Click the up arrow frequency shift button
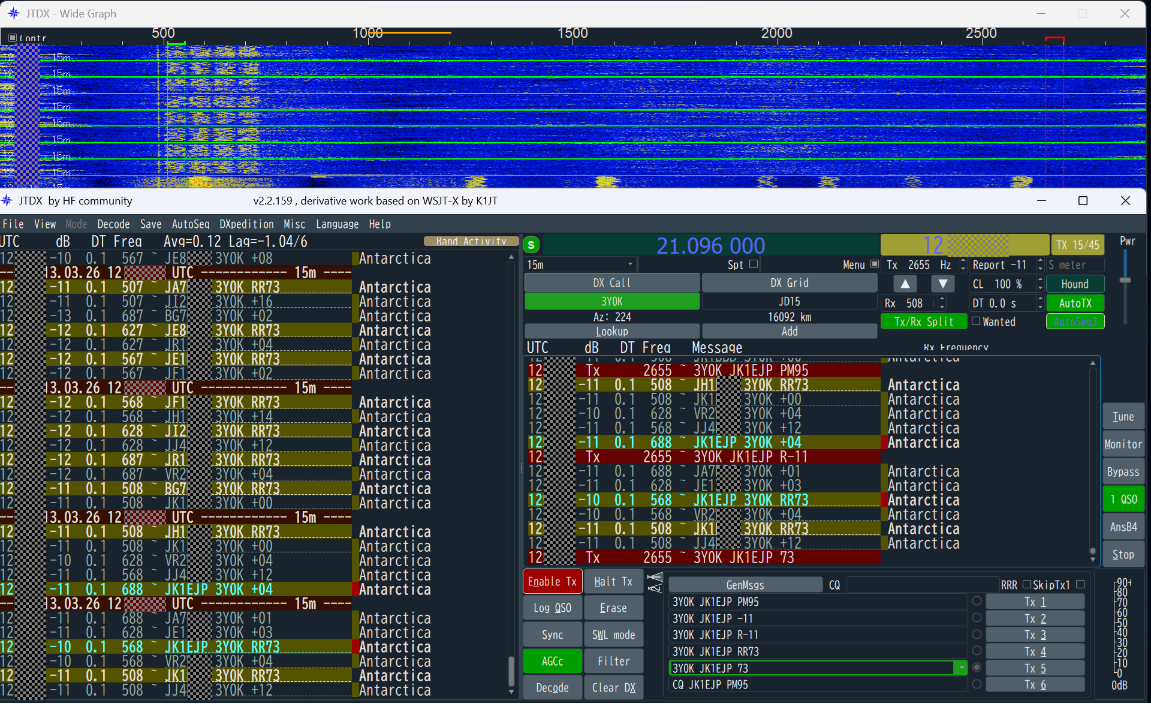 [905, 284]
